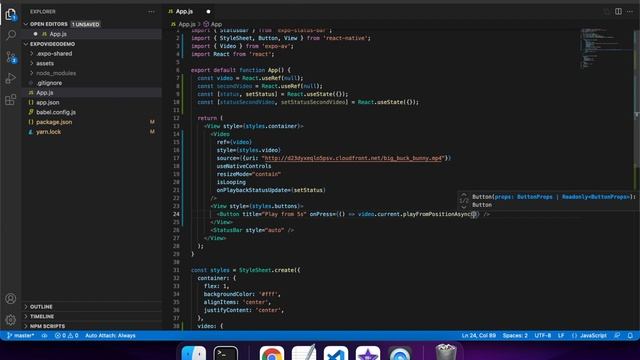Image resolution: width=640 pixels, height=360 pixels.
Task: Open the app.json file
Action: point(47,102)
